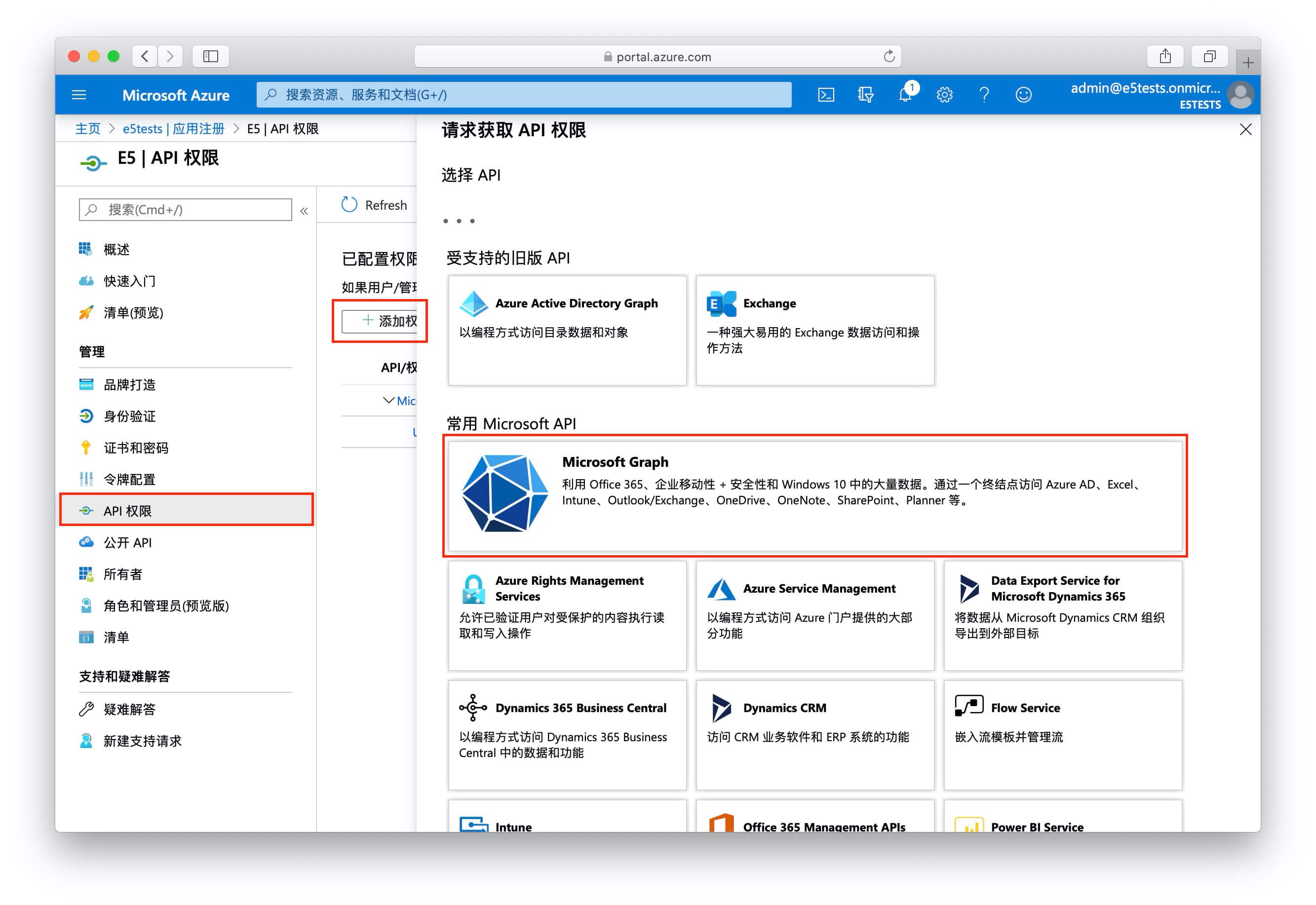This screenshot has width=1316, height=905.
Task: Select Azure Service Management card
Action: pos(815,616)
